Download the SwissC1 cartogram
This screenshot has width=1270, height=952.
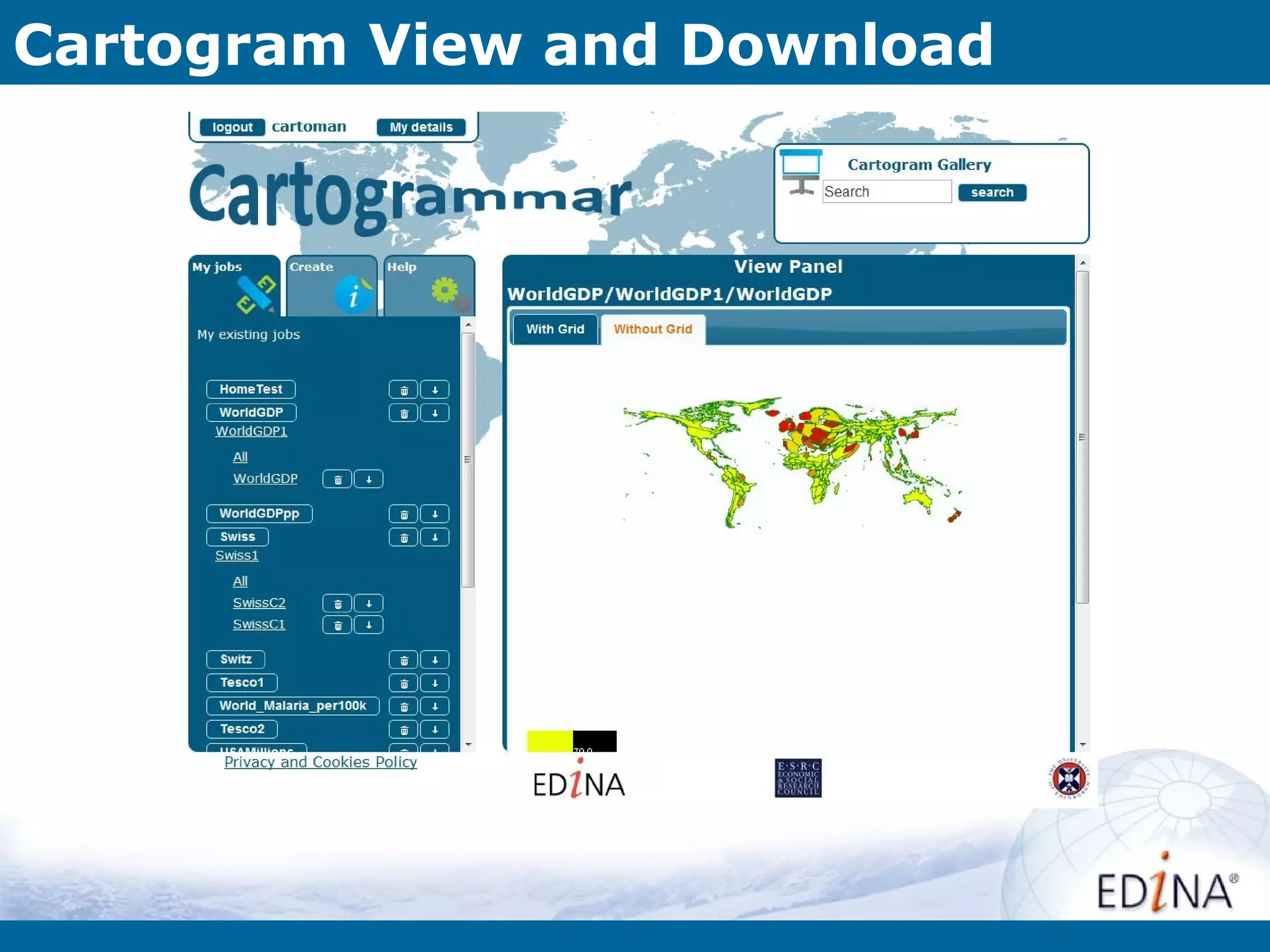[x=368, y=625]
